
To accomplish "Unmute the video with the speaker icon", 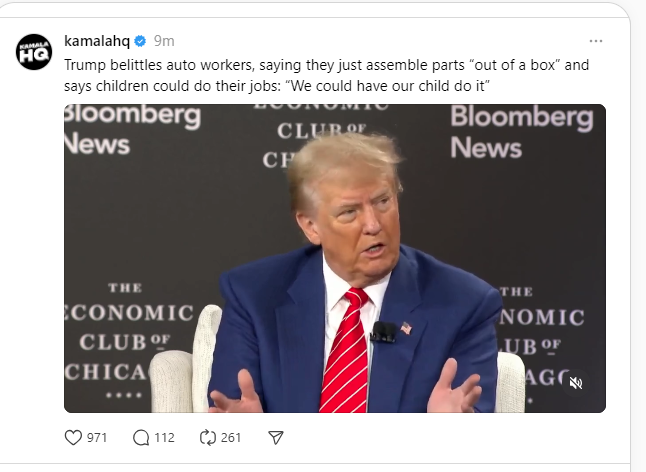I will (576, 383).
